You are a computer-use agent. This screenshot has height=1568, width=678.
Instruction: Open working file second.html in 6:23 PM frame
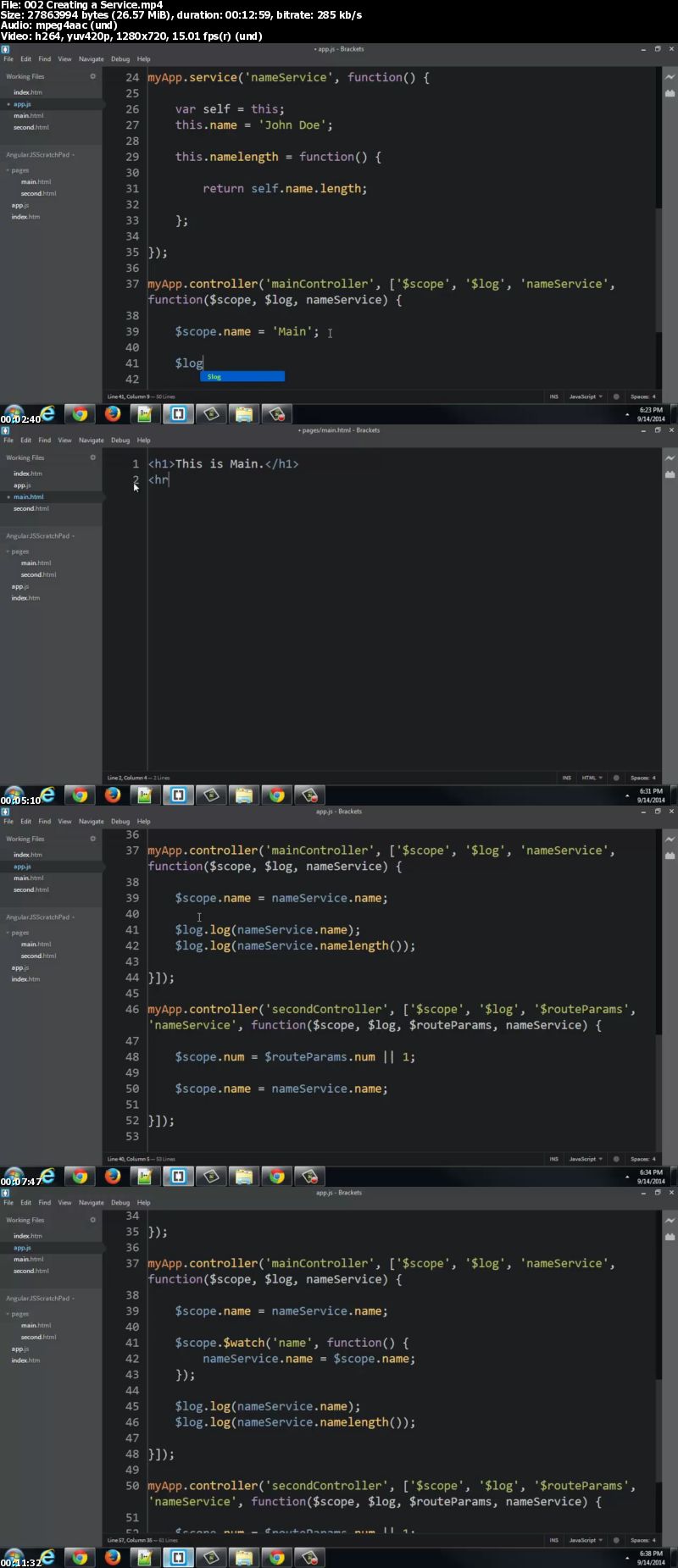(31, 127)
